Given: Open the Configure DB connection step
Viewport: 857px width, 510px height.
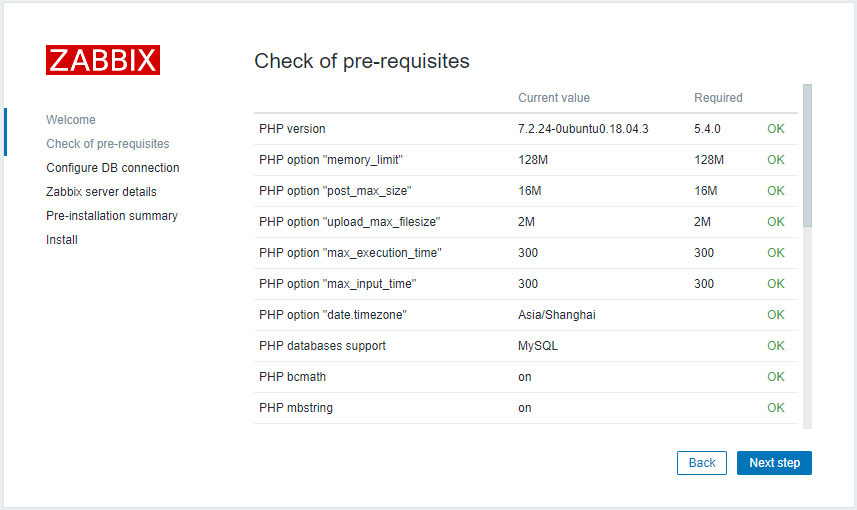Looking at the screenshot, I should pyautogui.click(x=113, y=168).
